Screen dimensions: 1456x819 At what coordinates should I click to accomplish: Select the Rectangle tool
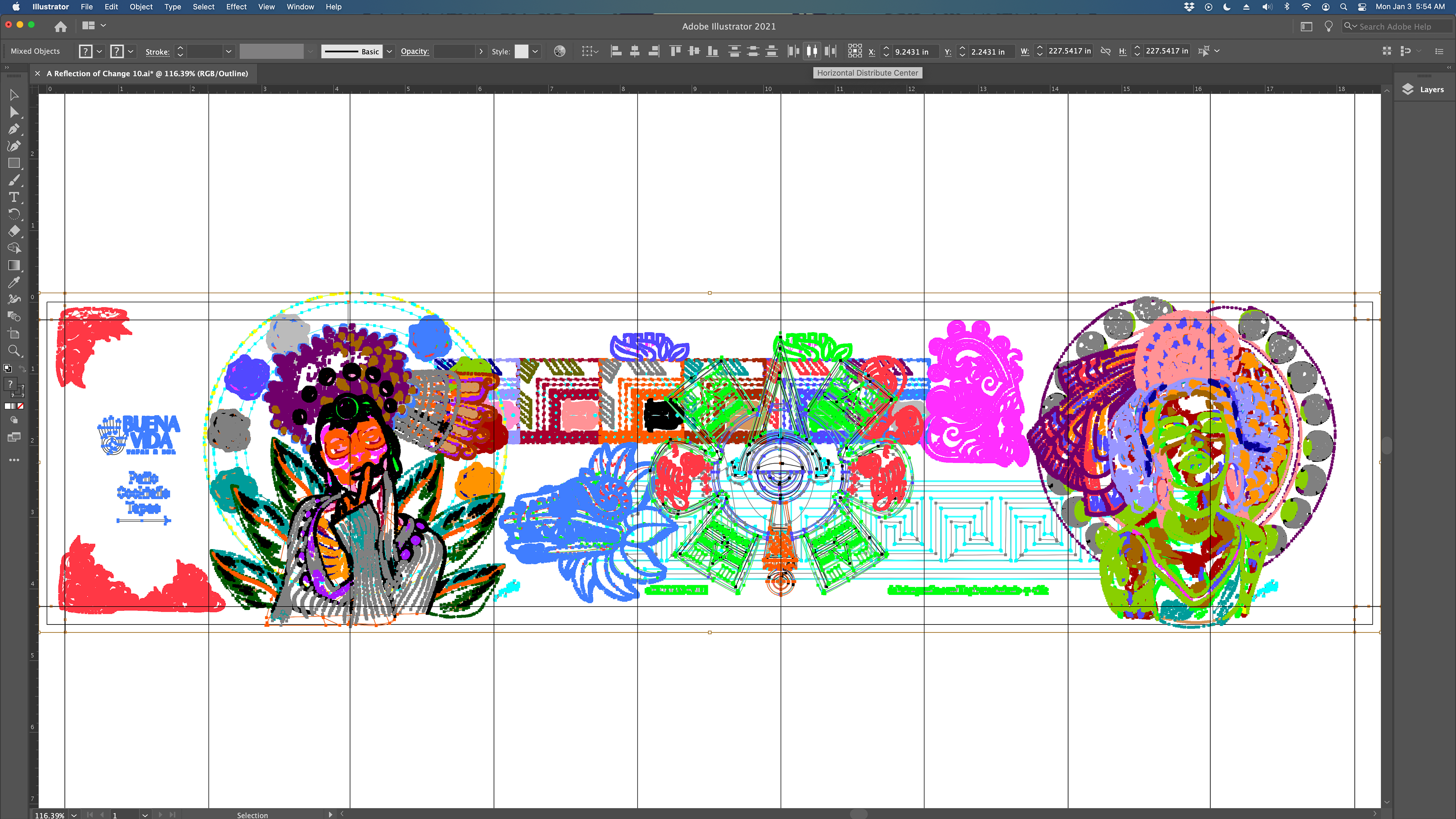tap(14, 163)
